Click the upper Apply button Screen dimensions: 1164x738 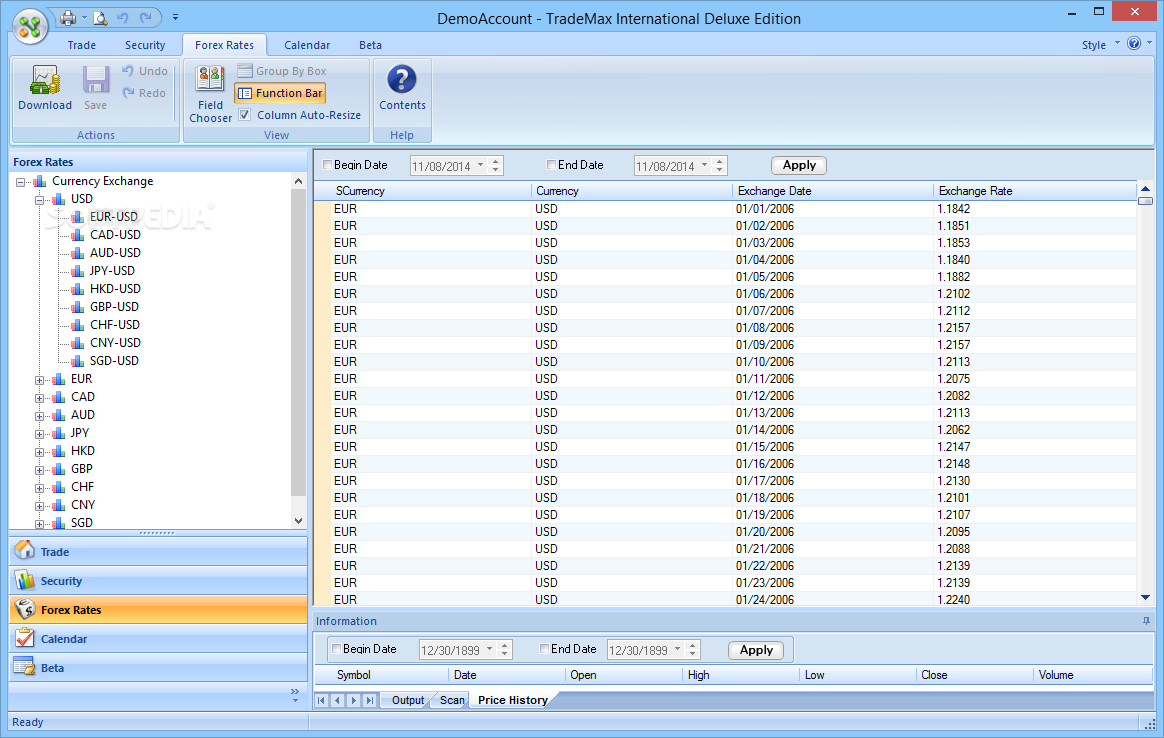[799, 166]
